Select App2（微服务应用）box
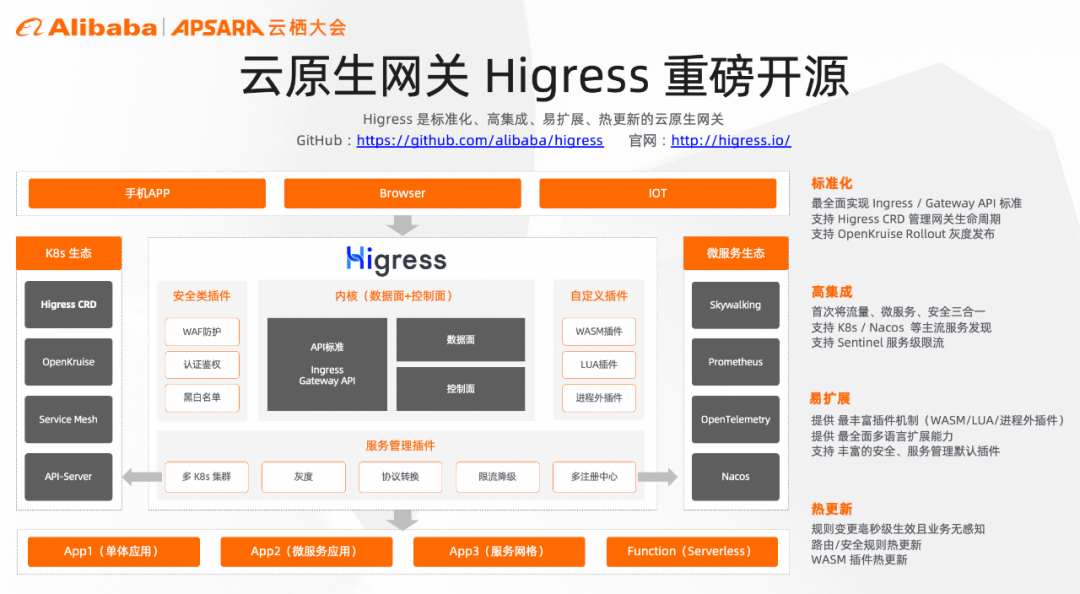The image size is (1080, 594). tap(307, 551)
